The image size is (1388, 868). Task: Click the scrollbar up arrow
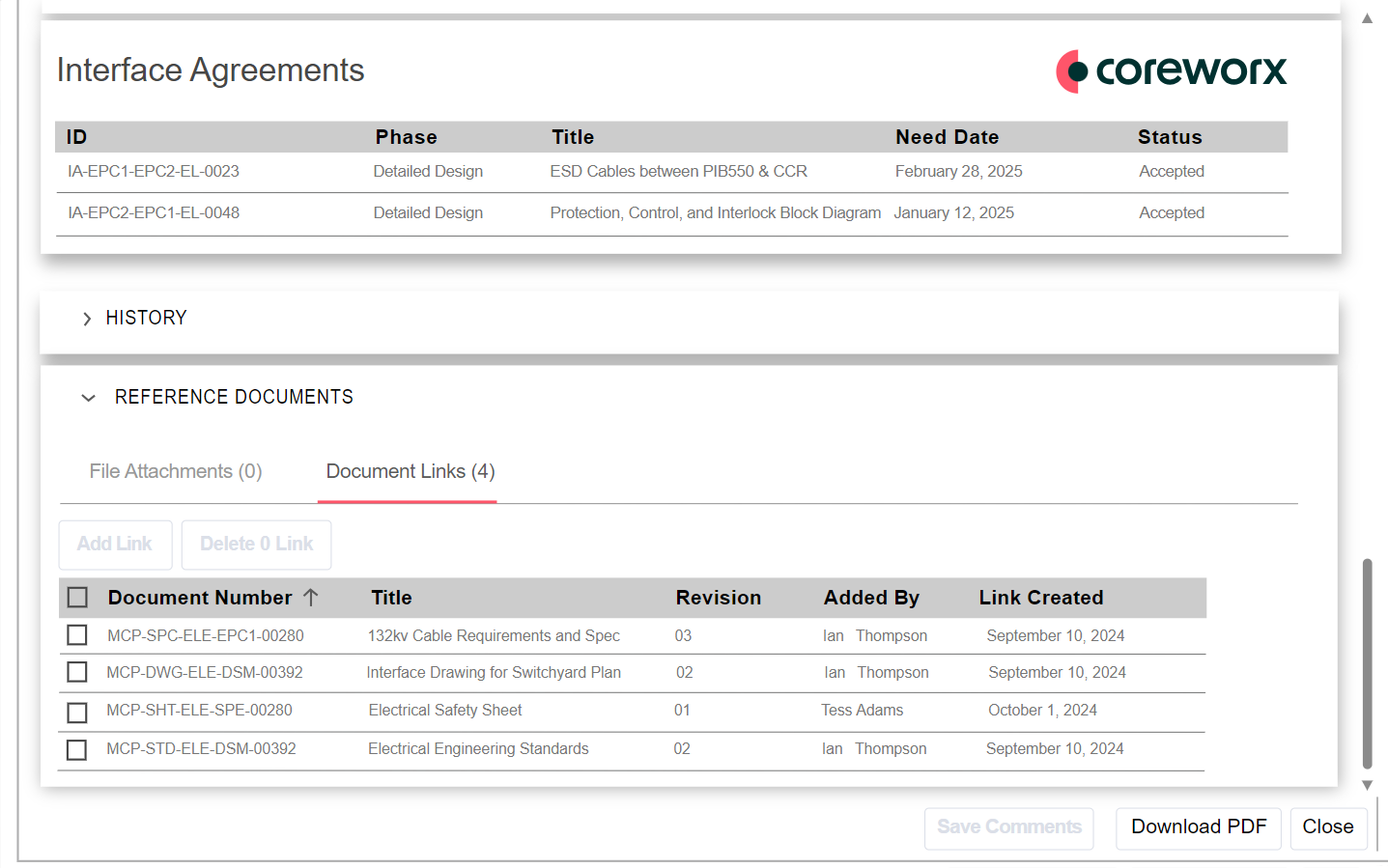1368,17
